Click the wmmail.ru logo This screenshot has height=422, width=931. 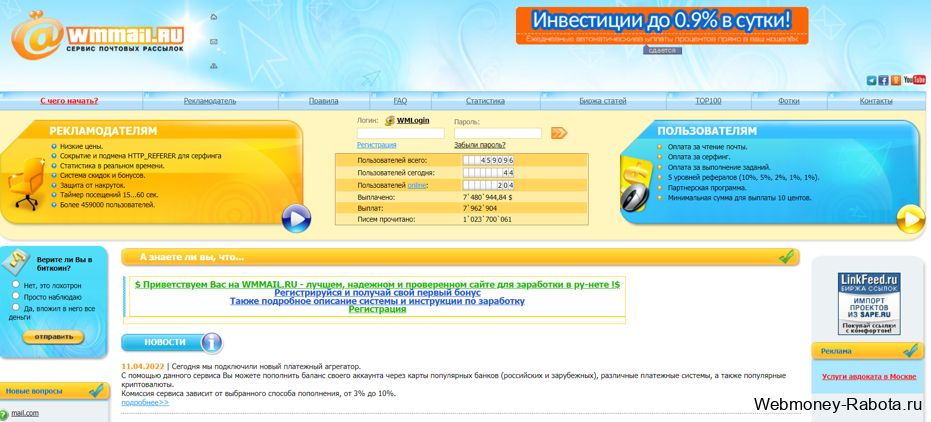click(x=98, y=34)
